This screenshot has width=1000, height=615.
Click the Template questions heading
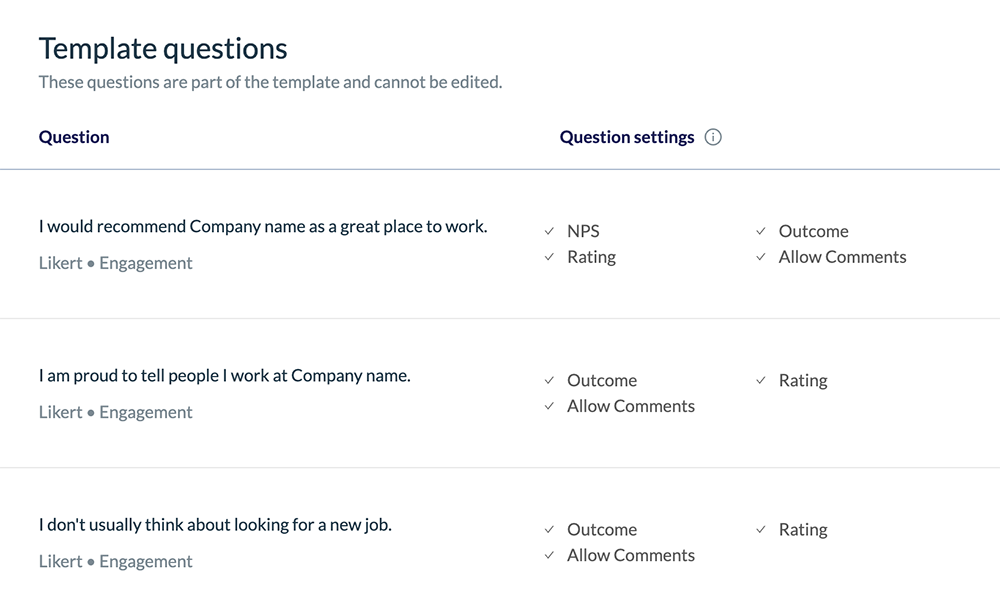pos(163,48)
